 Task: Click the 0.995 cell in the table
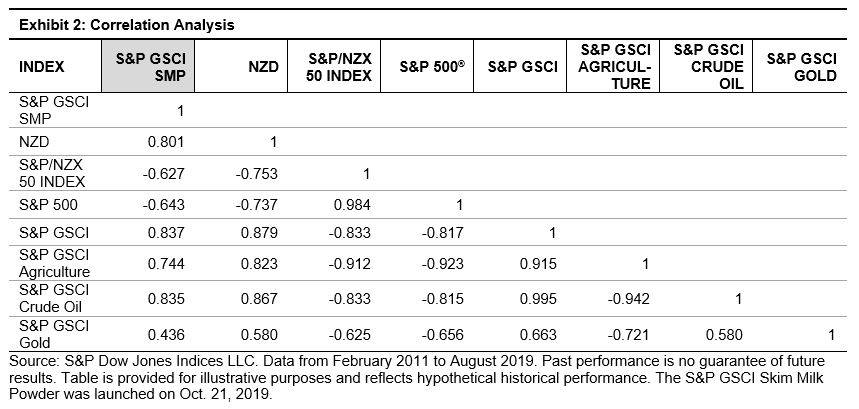(538, 296)
